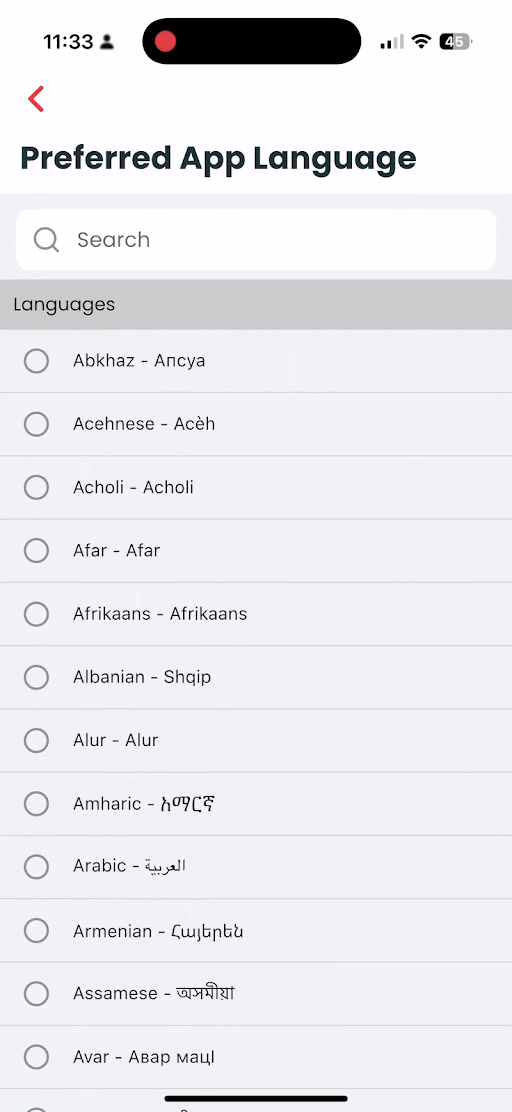Pick the Avar language radio button
The height and width of the screenshot is (1112, 512).
click(x=36, y=1057)
